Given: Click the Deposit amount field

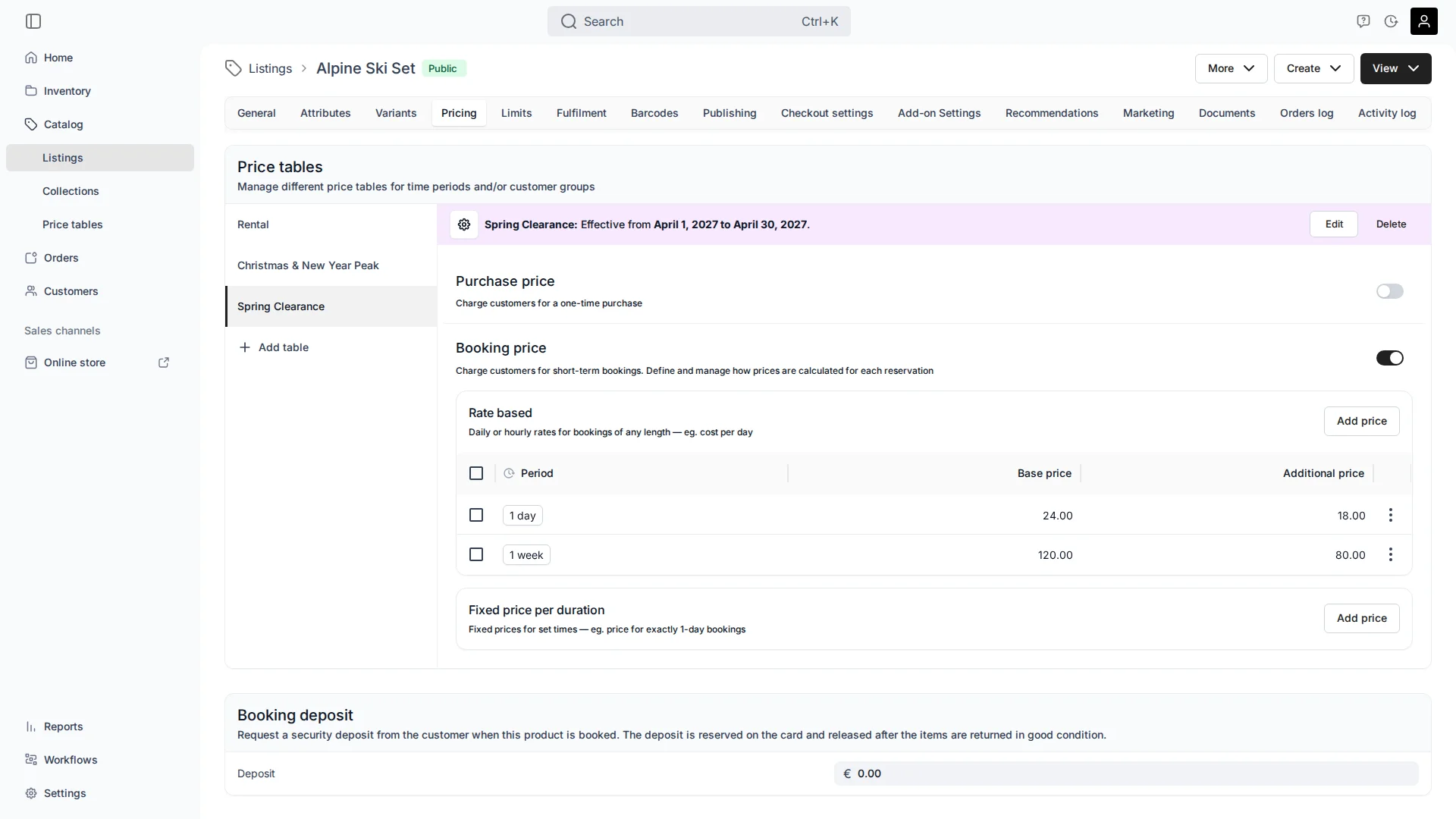Looking at the screenshot, I should click(1126, 773).
